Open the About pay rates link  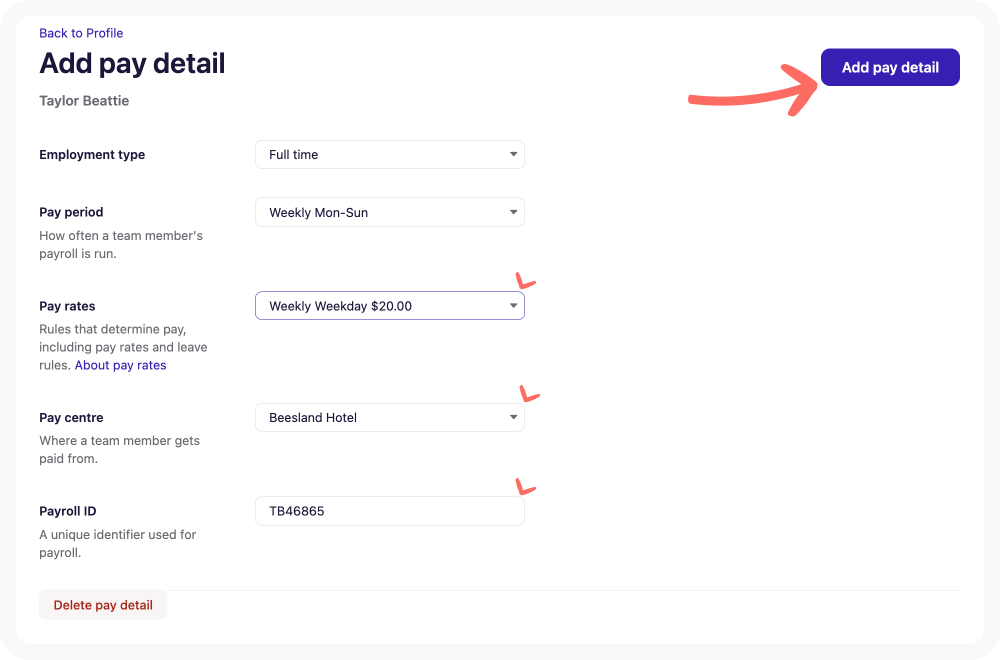coord(120,366)
